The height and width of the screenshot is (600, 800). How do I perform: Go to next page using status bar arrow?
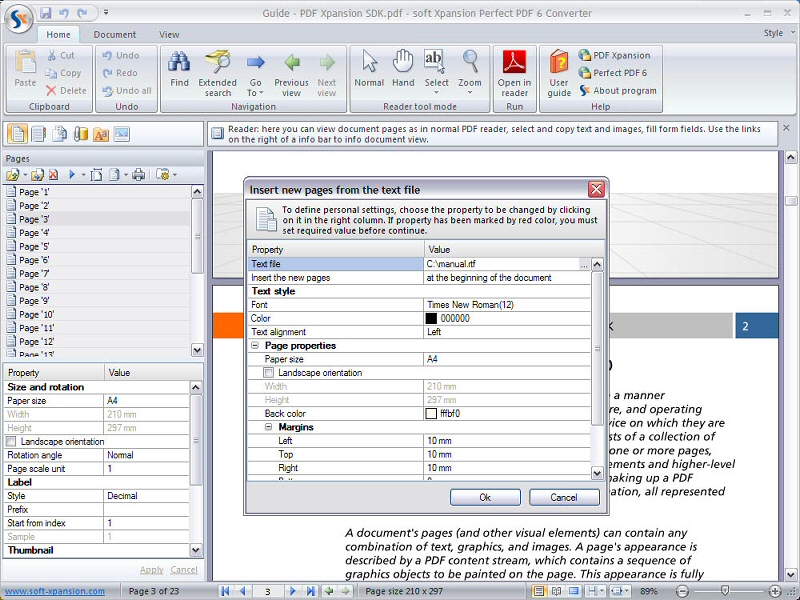(293, 591)
